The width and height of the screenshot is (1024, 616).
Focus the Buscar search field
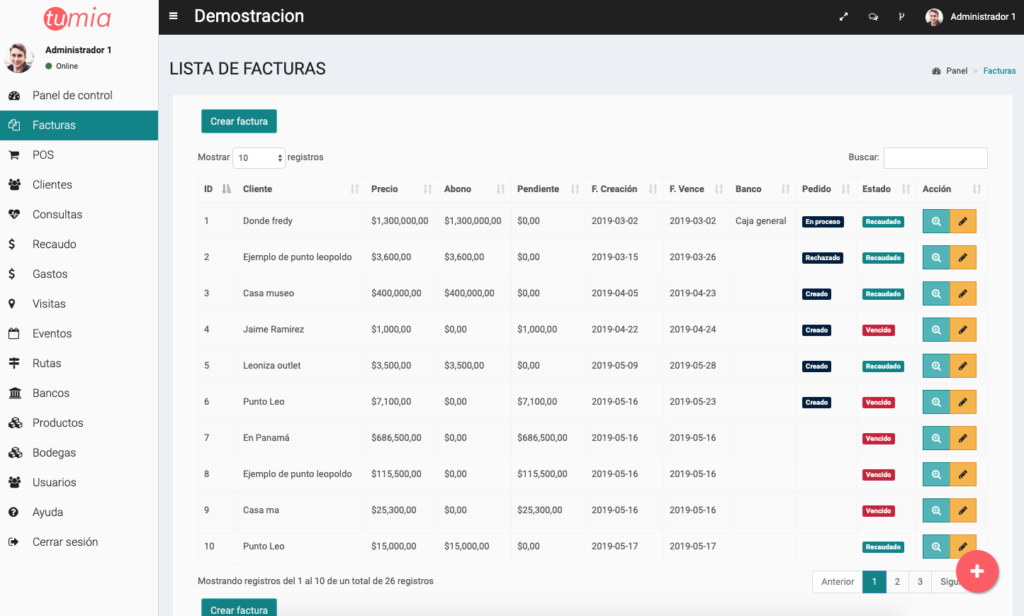click(935, 157)
